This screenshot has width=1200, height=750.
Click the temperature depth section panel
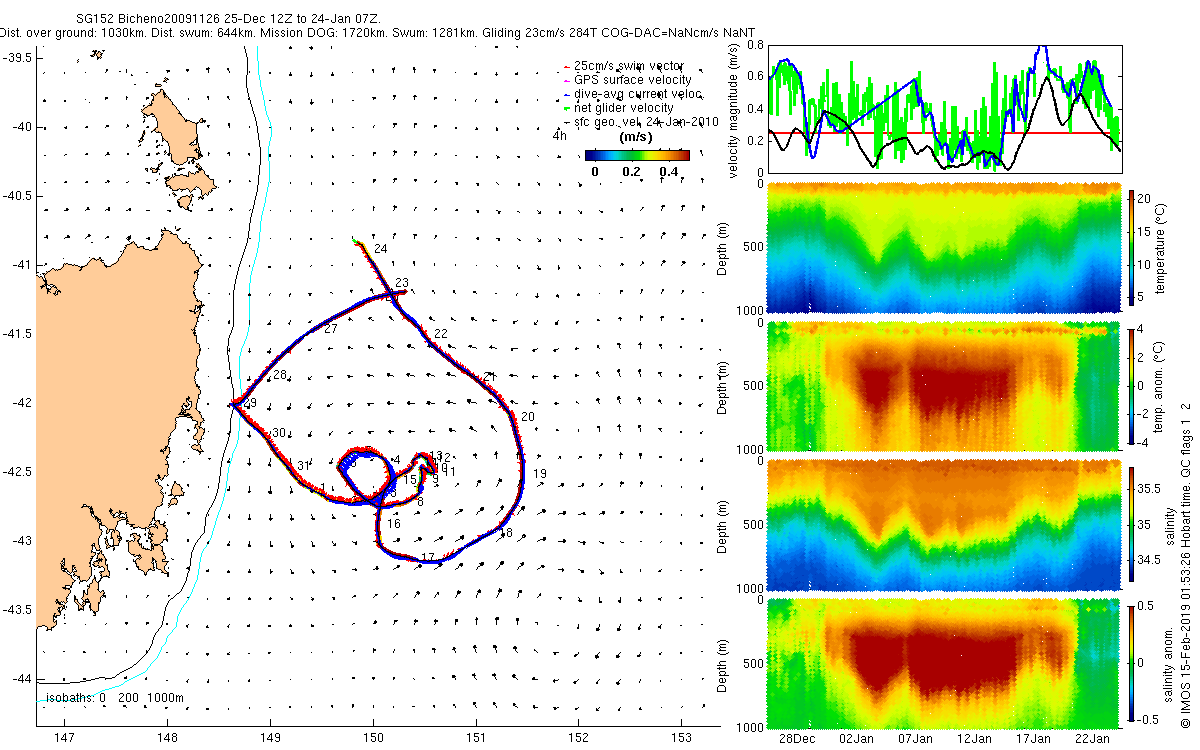(x=944, y=248)
